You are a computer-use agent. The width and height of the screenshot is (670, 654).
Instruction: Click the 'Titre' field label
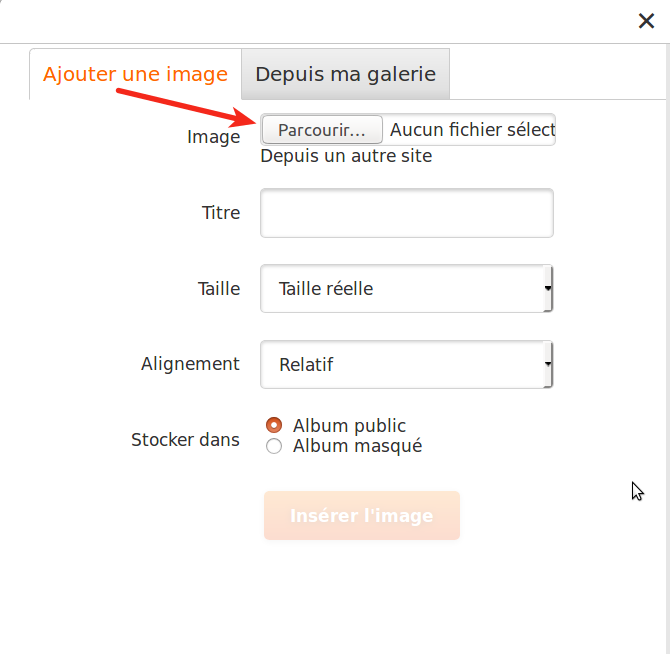tap(220, 213)
